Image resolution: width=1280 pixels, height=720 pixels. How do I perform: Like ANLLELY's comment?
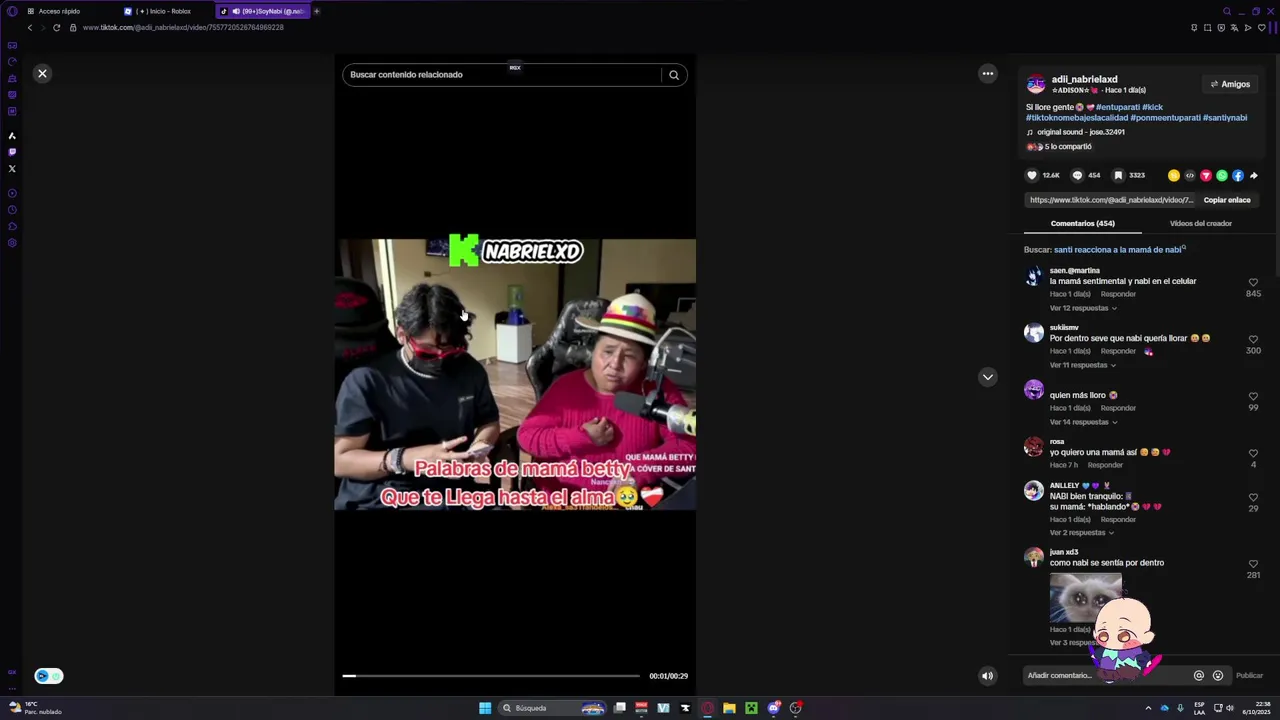coord(1253,498)
